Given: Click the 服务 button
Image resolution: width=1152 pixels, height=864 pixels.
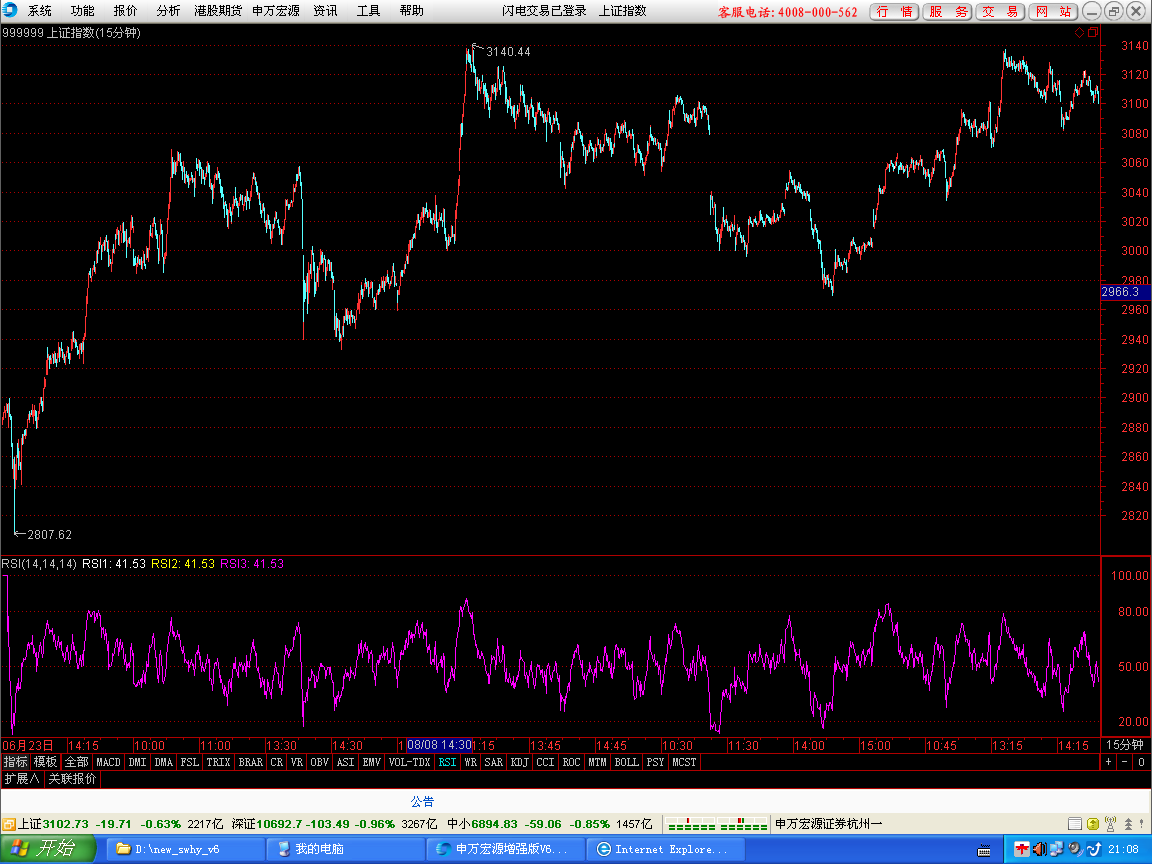Looking at the screenshot, I should [948, 12].
